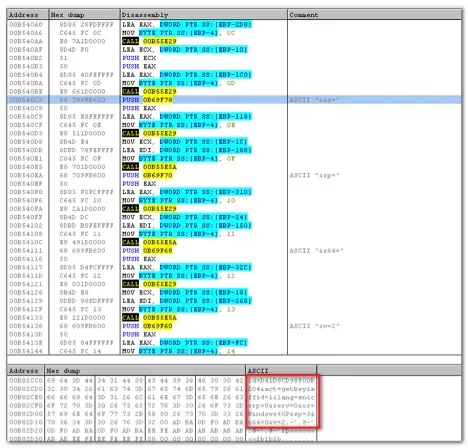Click the Comment column header
468x448 pixels.
(x=374, y=15)
